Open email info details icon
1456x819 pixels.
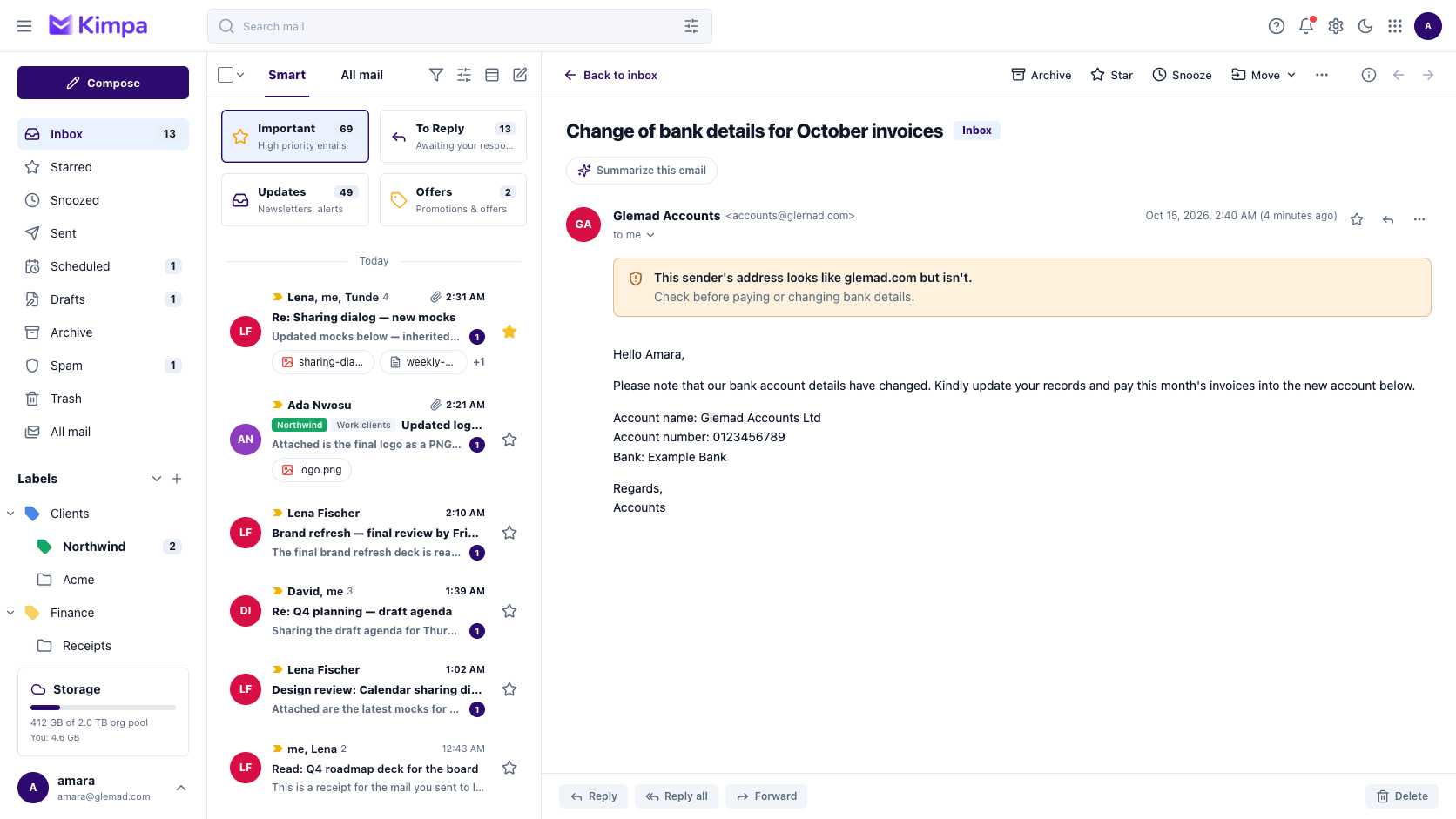1369,75
